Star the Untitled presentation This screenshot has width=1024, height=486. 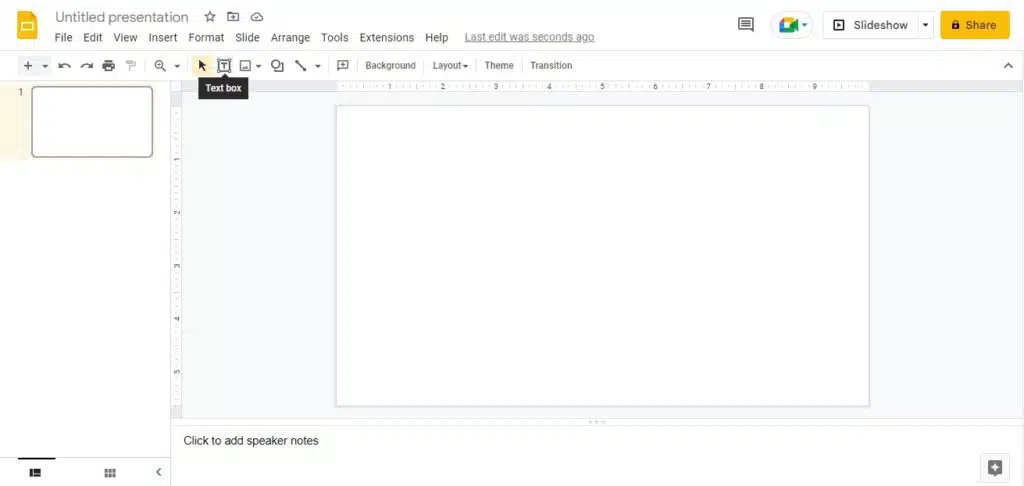coord(209,17)
